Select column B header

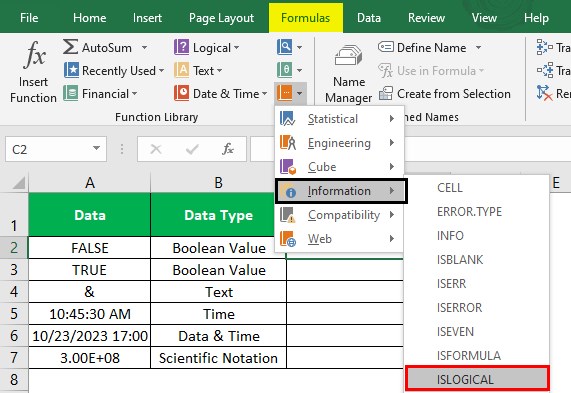pyautogui.click(x=218, y=182)
